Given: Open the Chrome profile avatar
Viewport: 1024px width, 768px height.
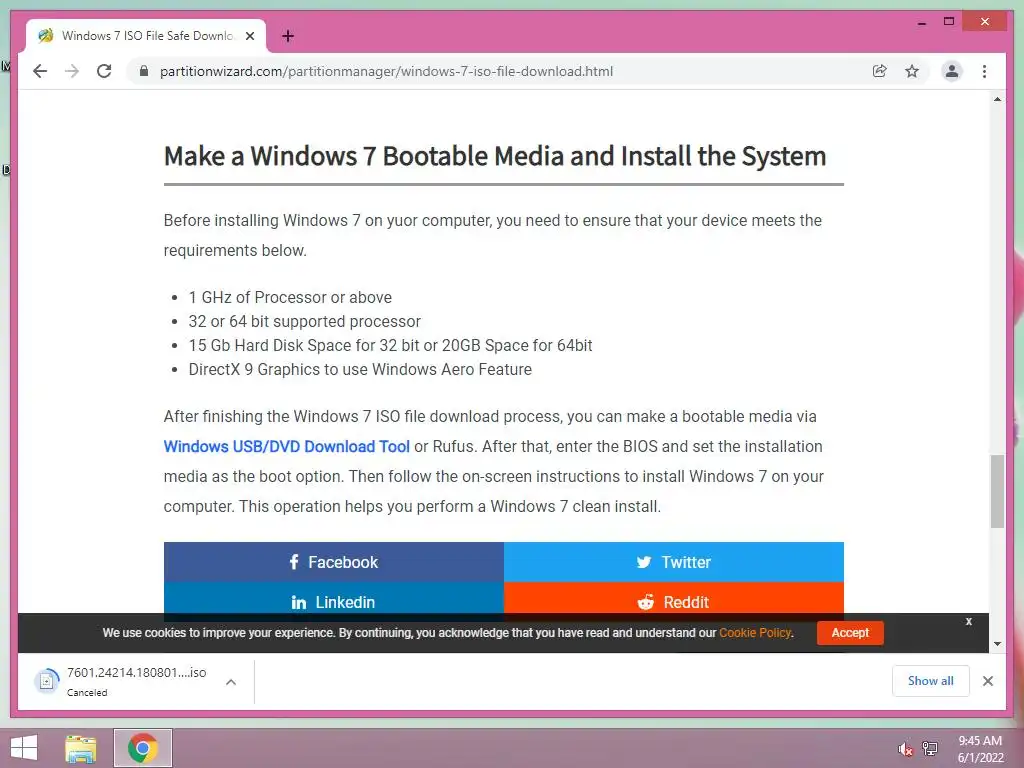Looking at the screenshot, I should coord(952,71).
